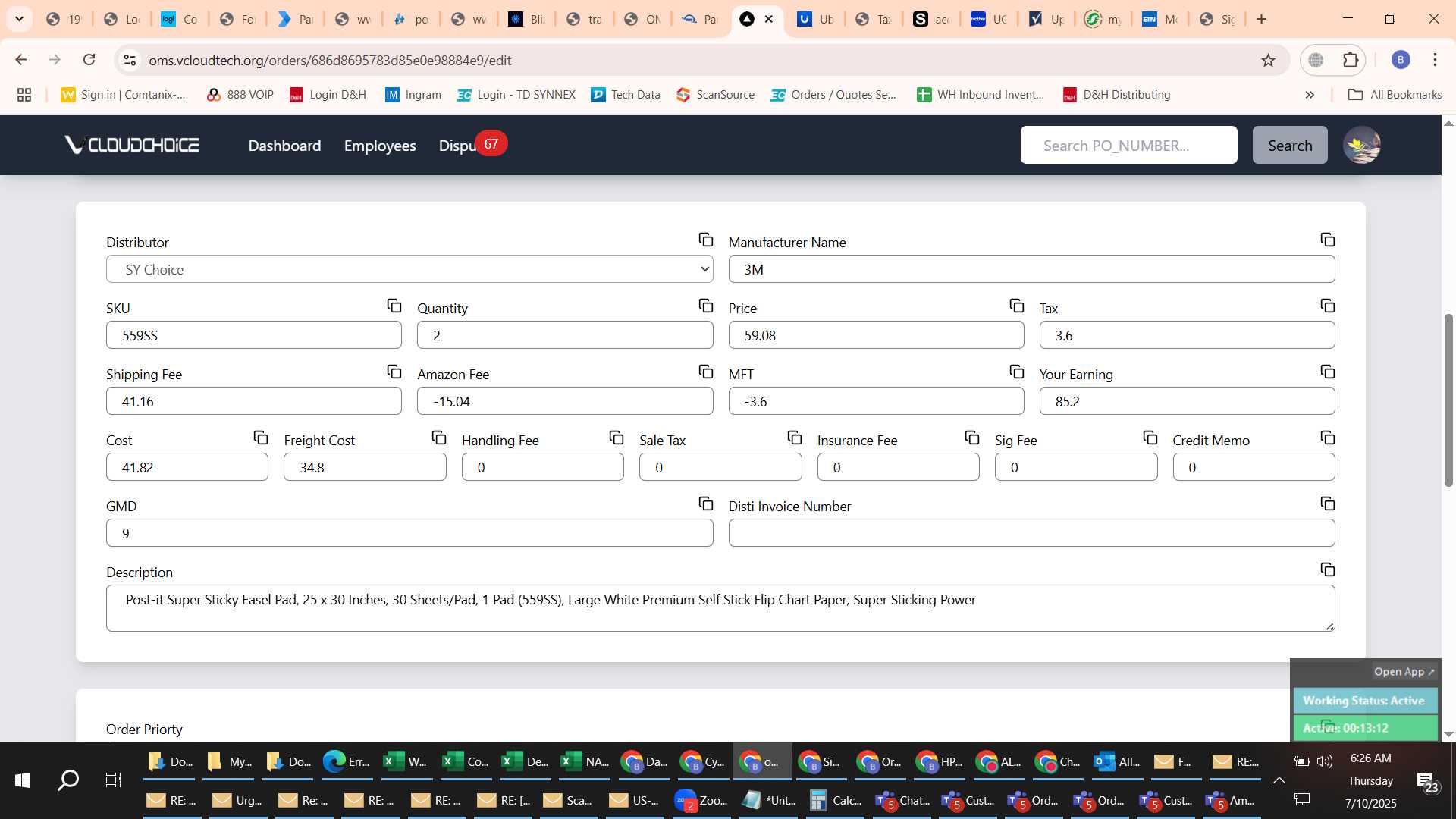
Task: Copy the Distributor field value
Action: [705, 240]
